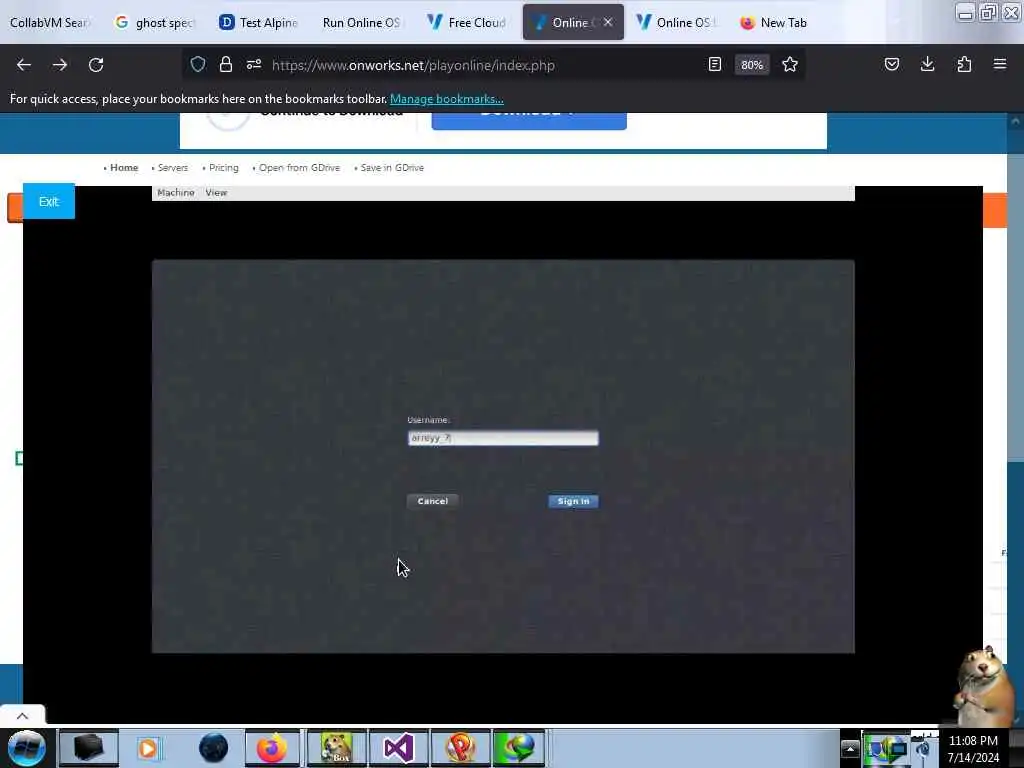1024x768 pixels.
Task: Click the blue Exit button
Action: pyautogui.click(x=49, y=201)
